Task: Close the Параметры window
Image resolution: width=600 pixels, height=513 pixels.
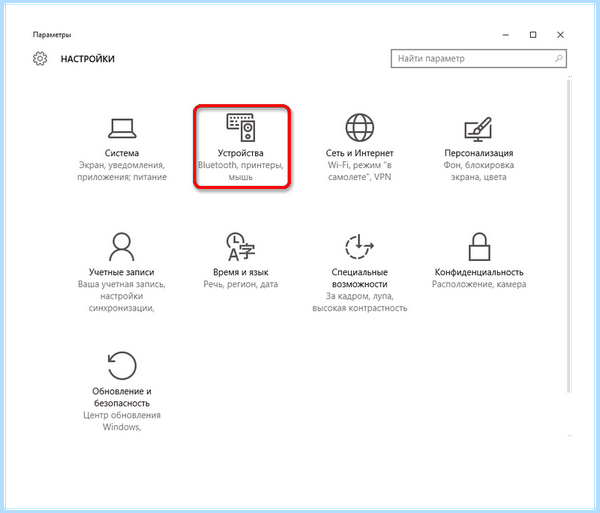Action: pyautogui.click(x=560, y=35)
